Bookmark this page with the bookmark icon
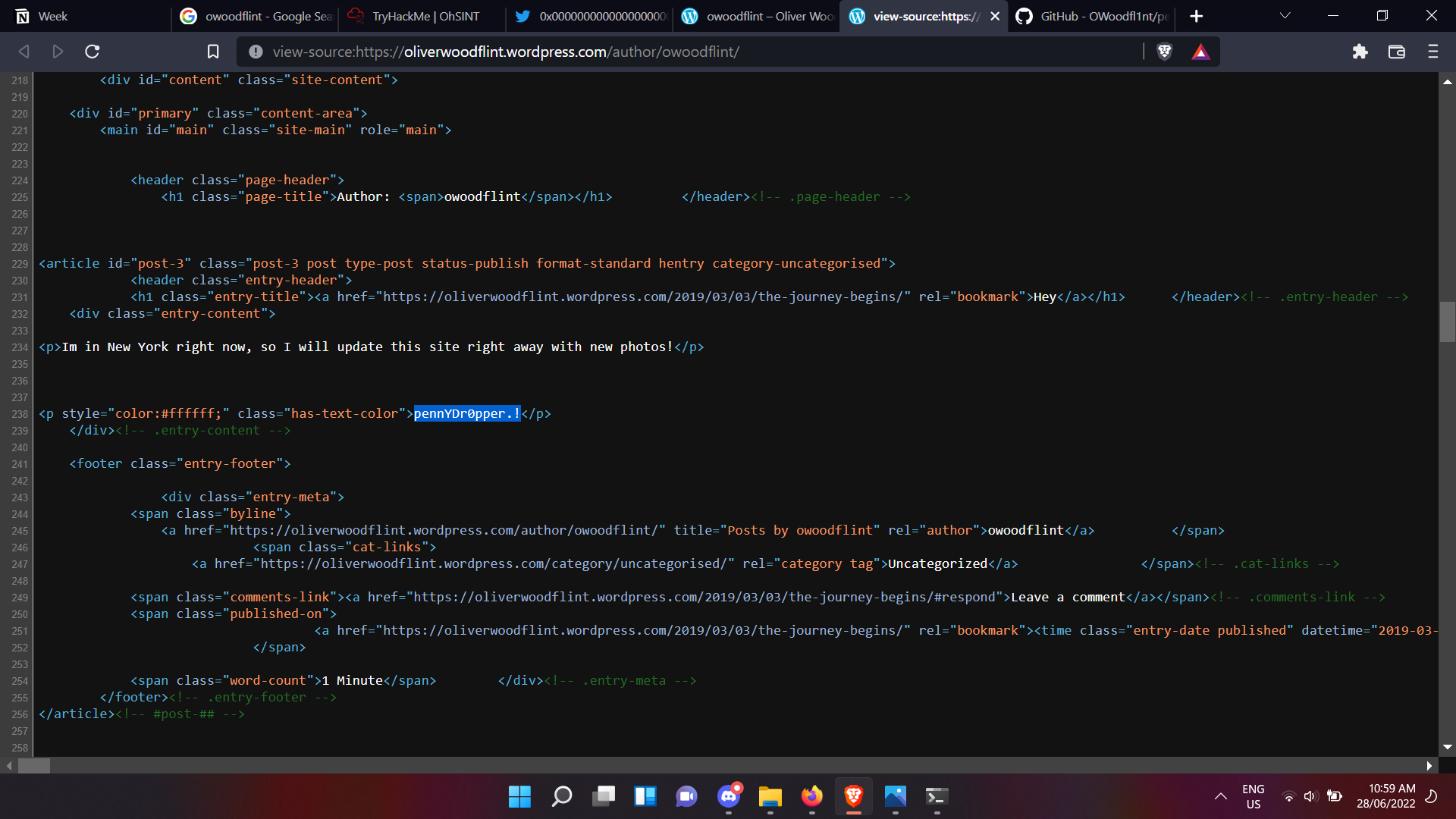Viewport: 1456px width, 819px height. tap(213, 52)
